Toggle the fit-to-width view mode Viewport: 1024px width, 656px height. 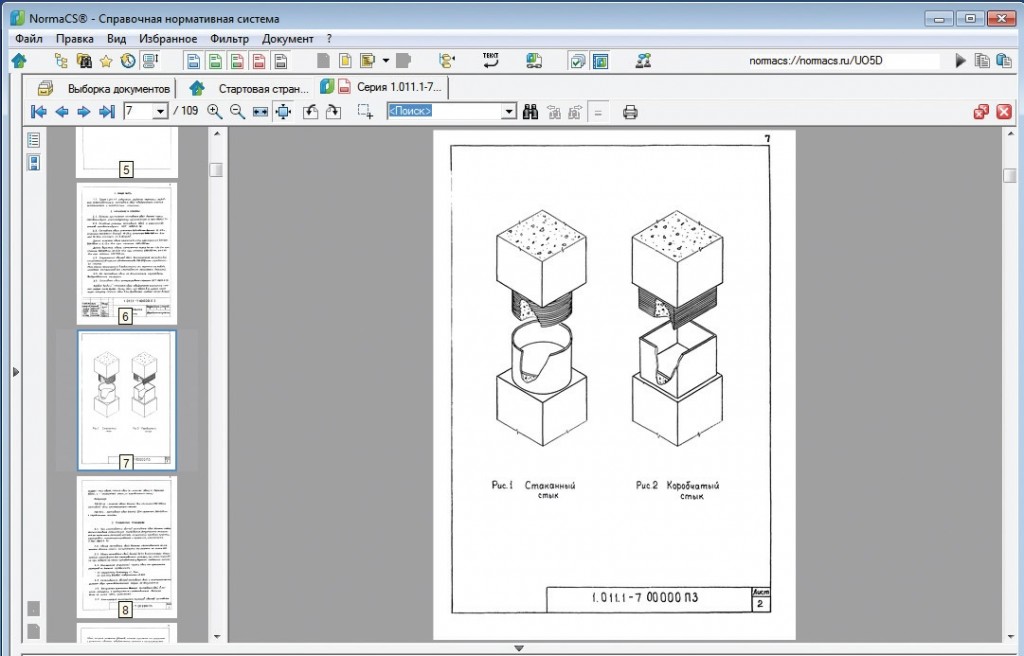[260, 112]
